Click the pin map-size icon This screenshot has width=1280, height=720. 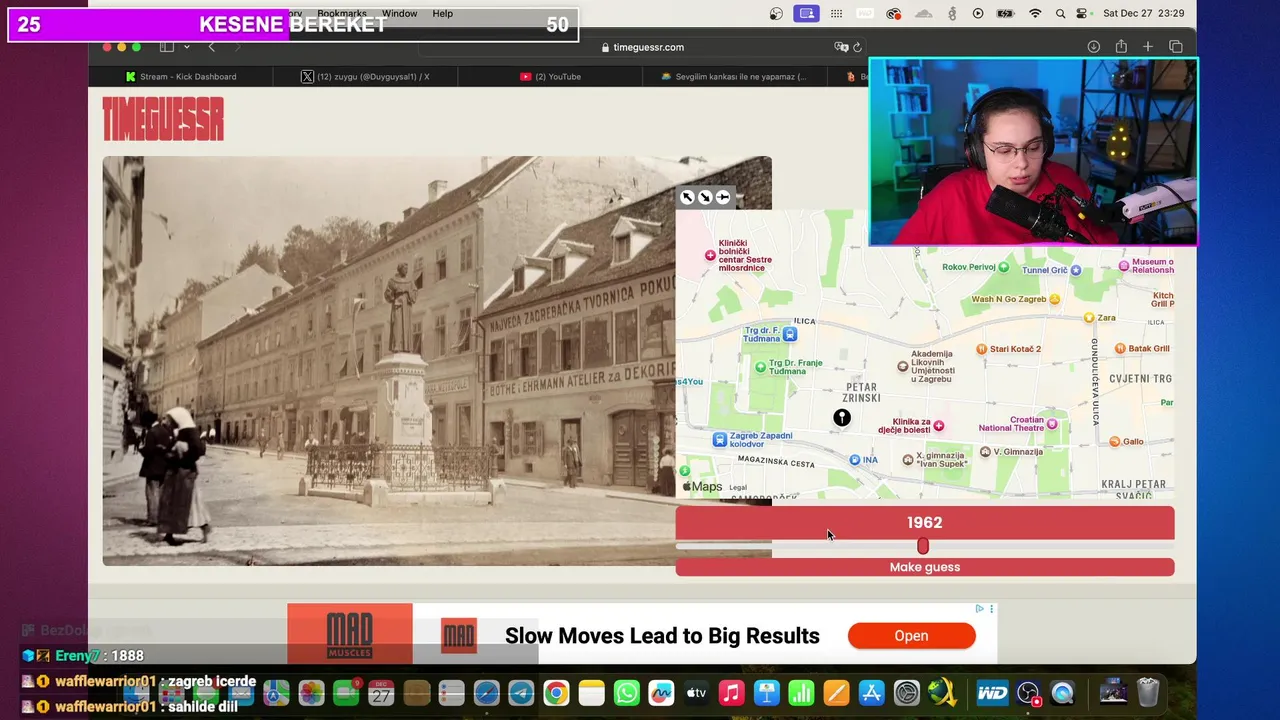click(723, 197)
